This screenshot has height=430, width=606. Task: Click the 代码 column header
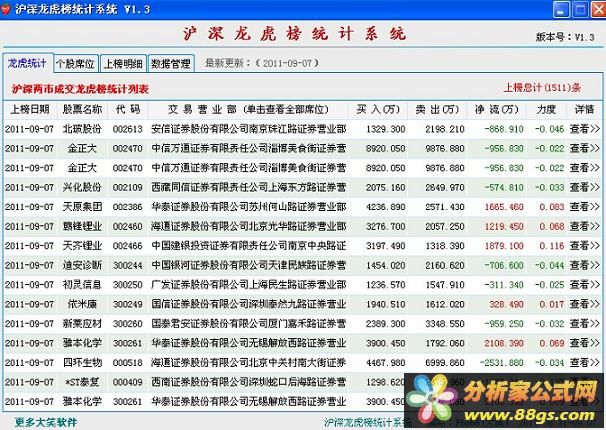click(x=128, y=110)
